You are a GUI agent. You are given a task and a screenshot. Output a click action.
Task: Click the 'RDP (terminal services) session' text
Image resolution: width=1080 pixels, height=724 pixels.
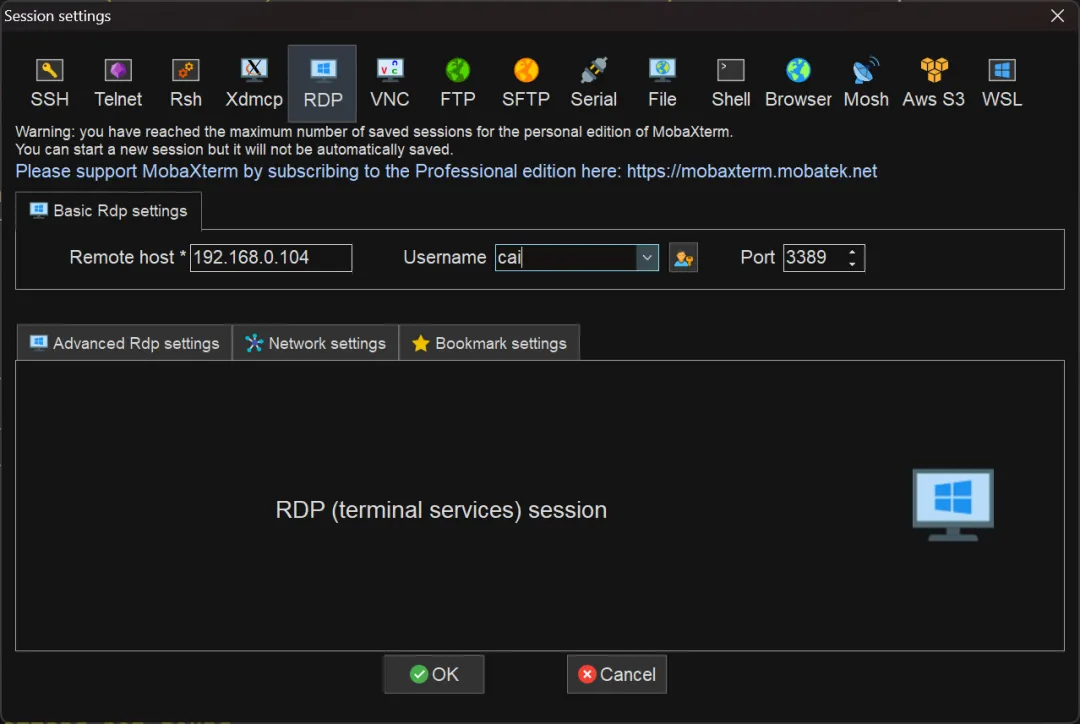tap(441, 510)
